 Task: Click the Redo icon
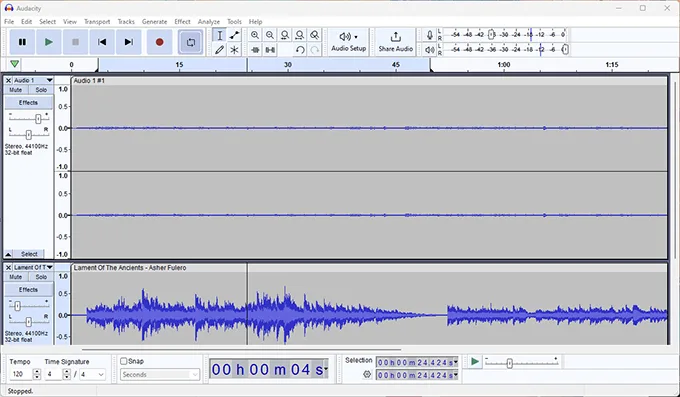click(314, 50)
